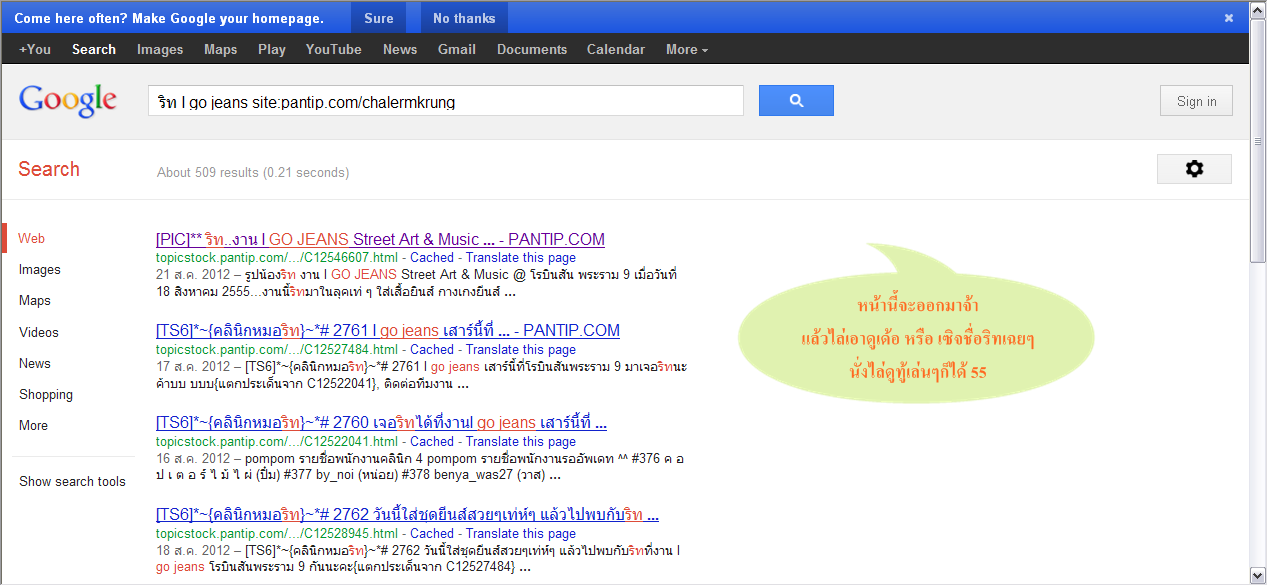
Task: Select Images in the left sidebar
Action: click(40, 269)
